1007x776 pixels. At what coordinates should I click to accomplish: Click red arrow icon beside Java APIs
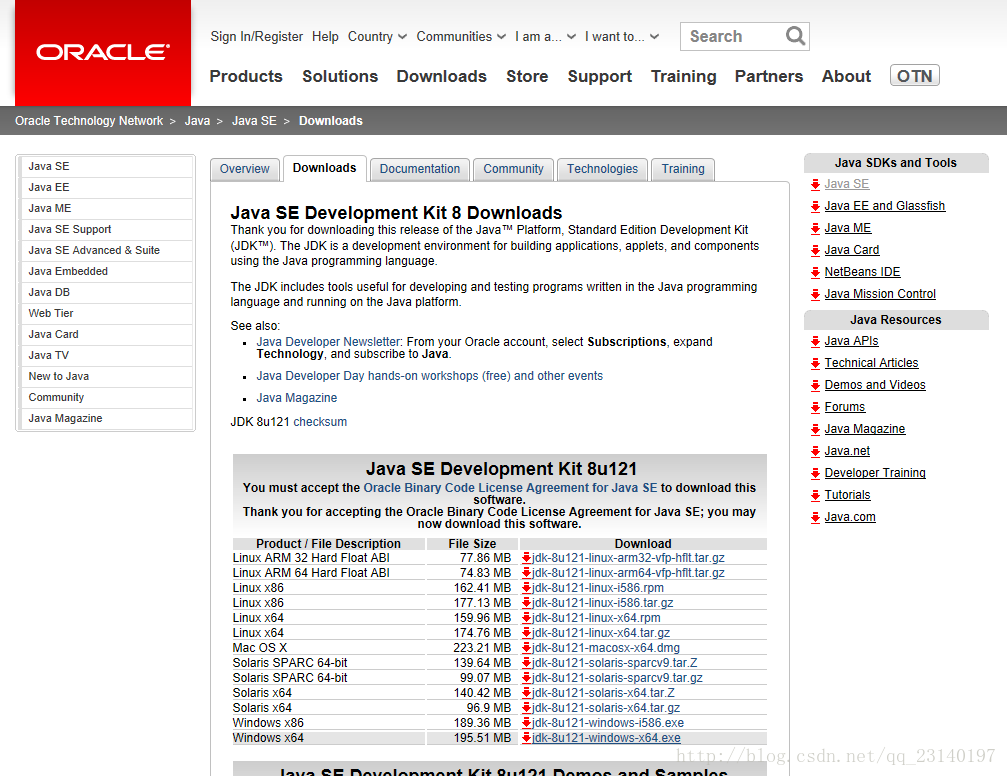[x=816, y=341]
